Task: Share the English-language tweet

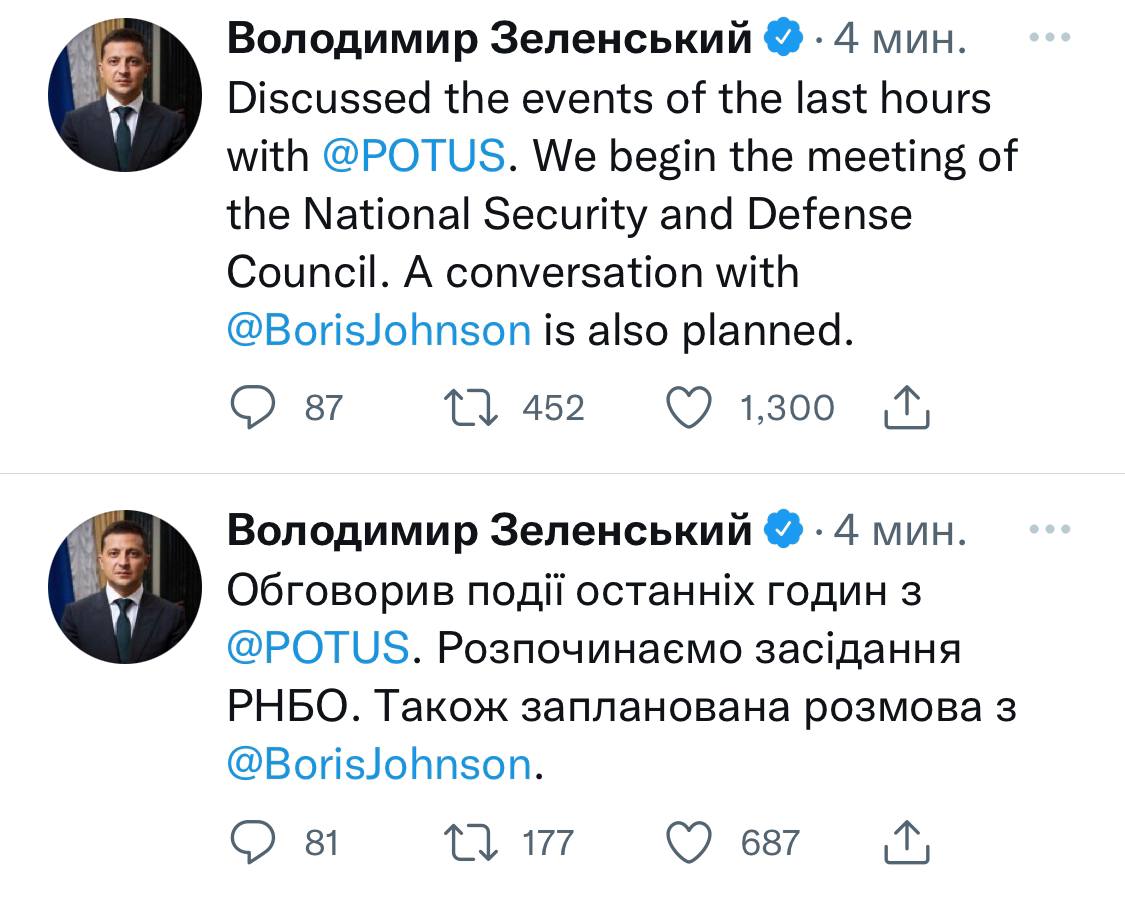Action: [908, 408]
